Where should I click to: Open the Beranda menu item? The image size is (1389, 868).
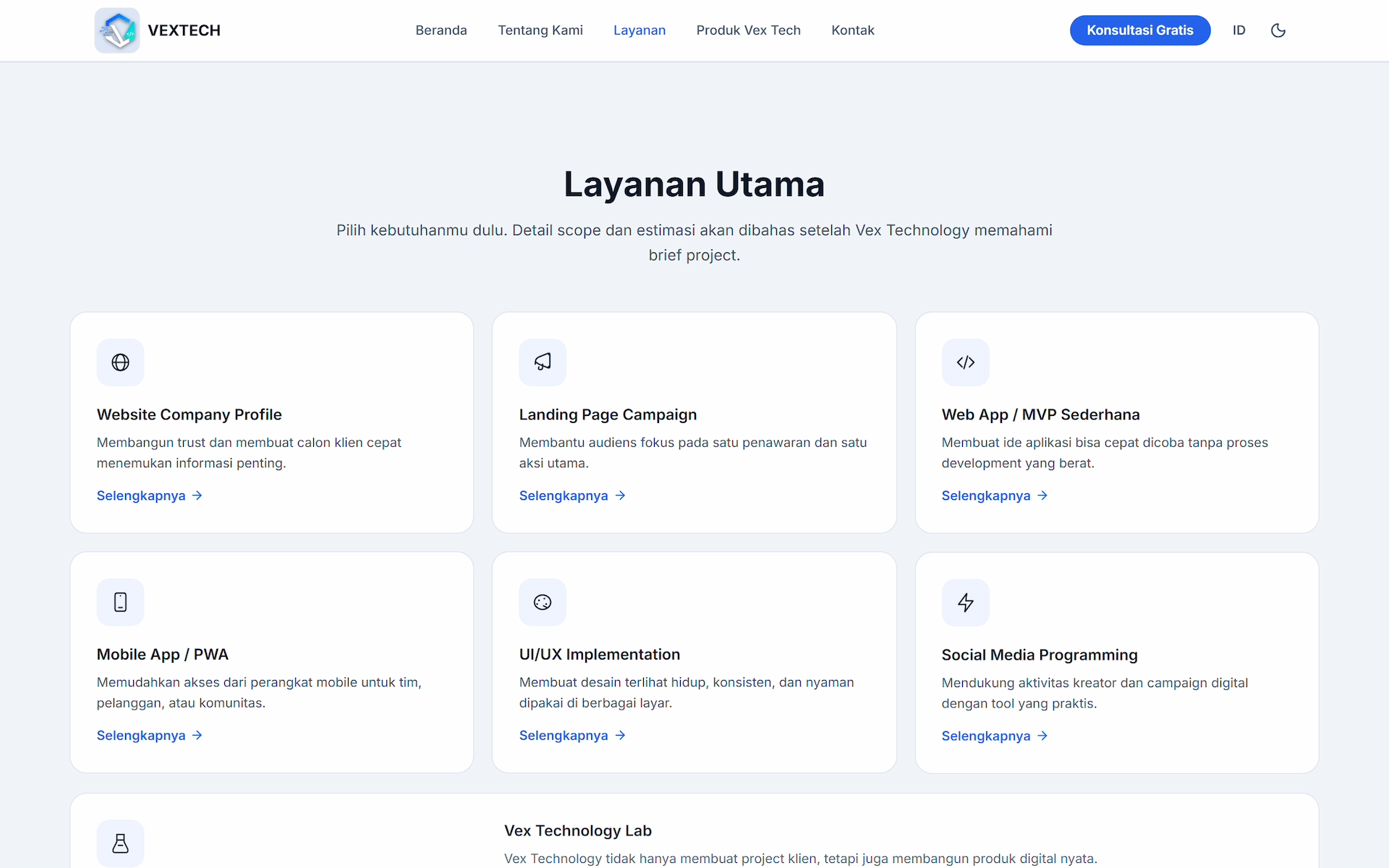pos(441,30)
